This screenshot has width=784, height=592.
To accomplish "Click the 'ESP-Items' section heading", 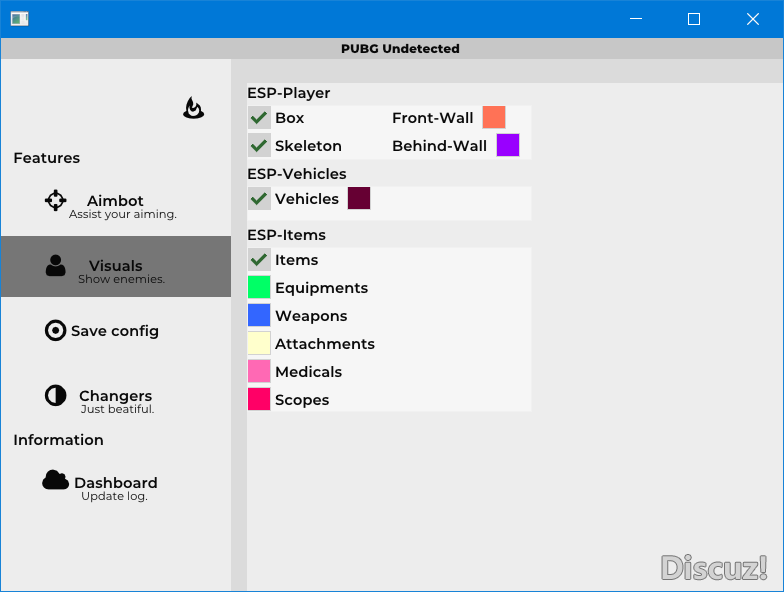I will pos(286,235).
